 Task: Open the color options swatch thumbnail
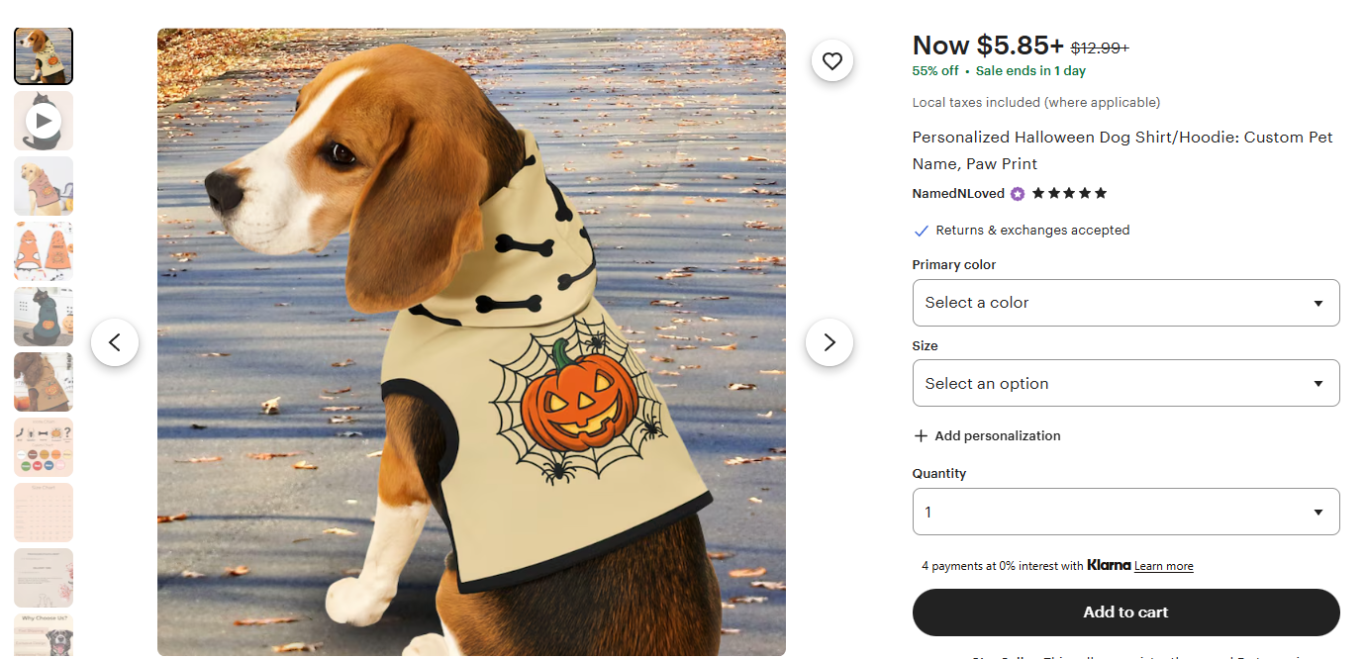43,447
